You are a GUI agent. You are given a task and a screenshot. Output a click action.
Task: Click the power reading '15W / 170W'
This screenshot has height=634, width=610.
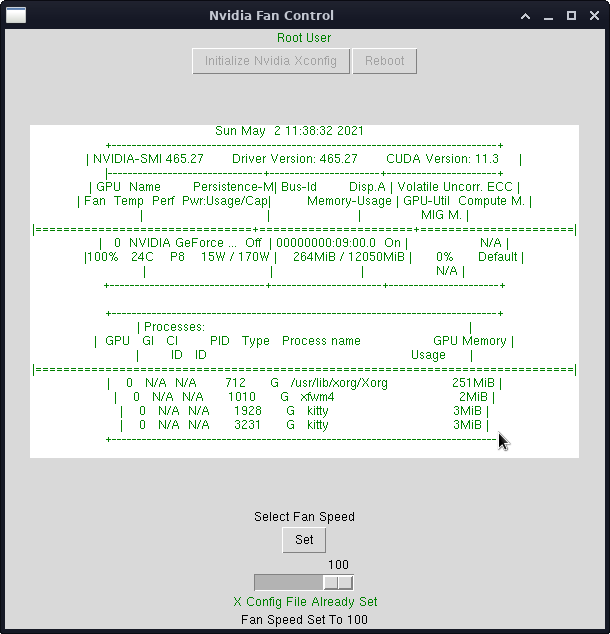click(x=235, y=257)
